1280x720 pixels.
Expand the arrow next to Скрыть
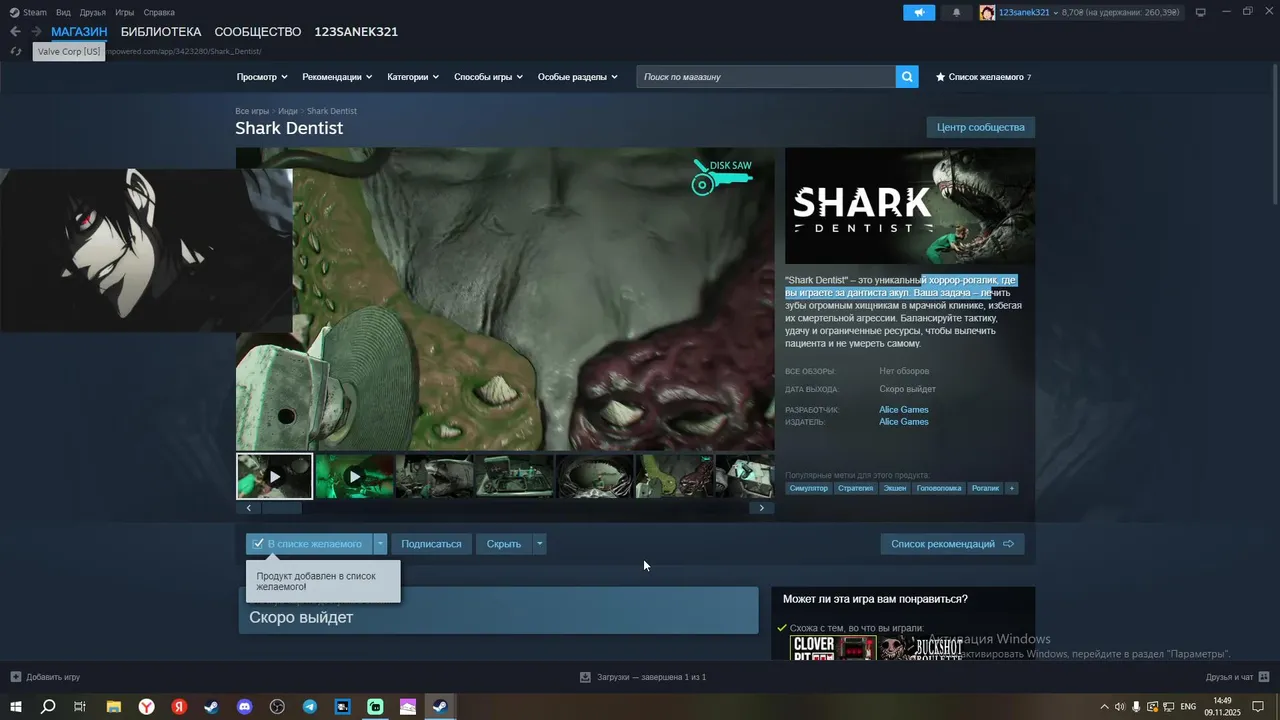click(x=540, y=544)
